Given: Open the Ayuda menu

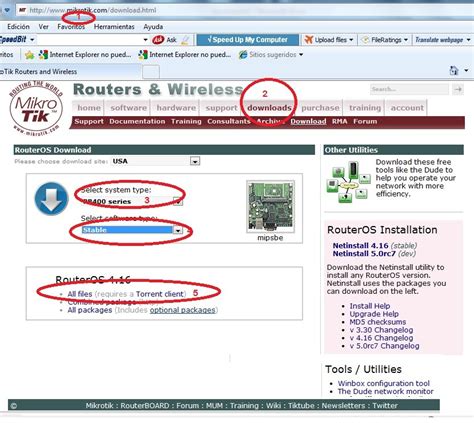Looking at the screenshot, I should pyautogui.click(x=153, y=27).
